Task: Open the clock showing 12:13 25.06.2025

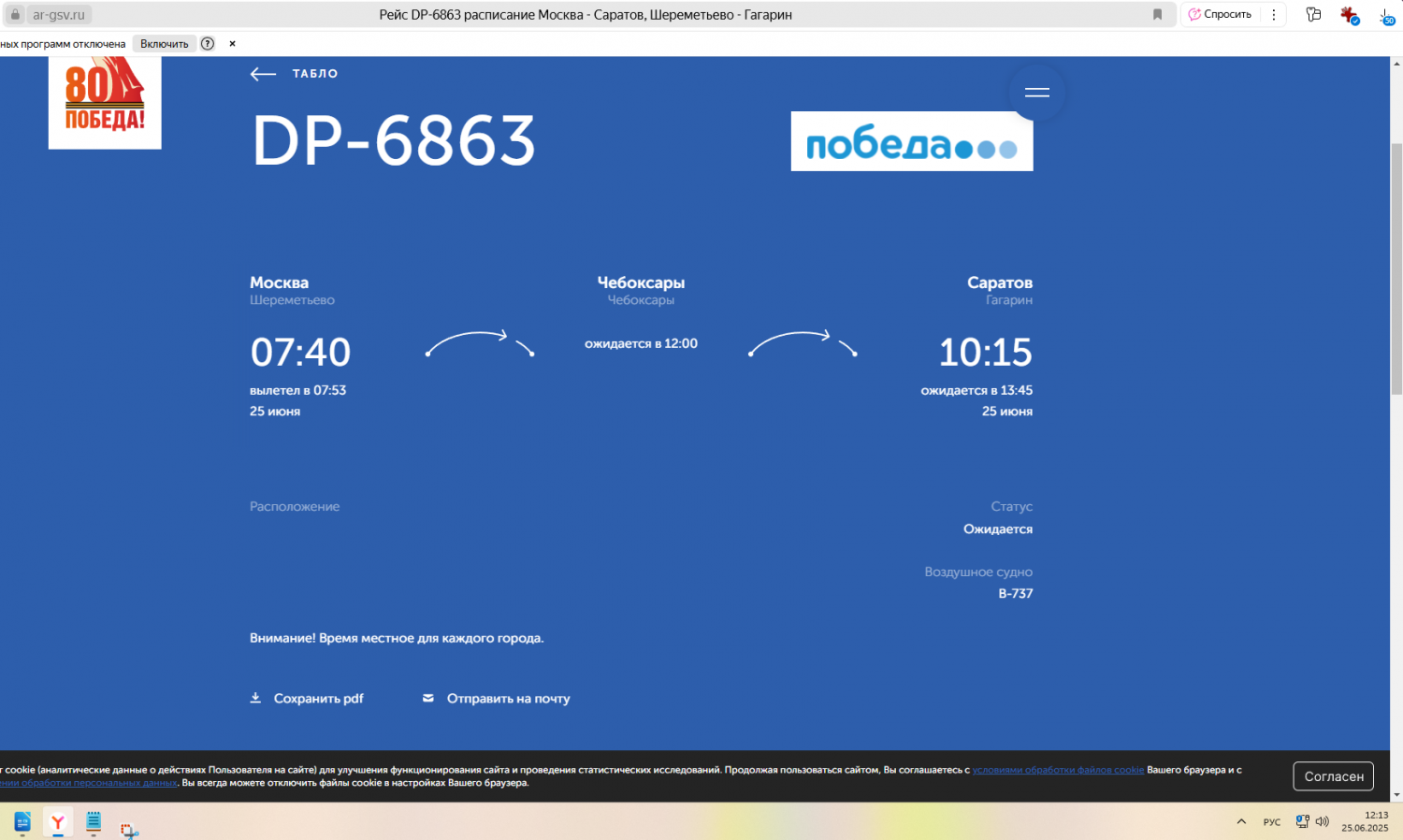Action: pyautogui.click(x=1365, y=821)
